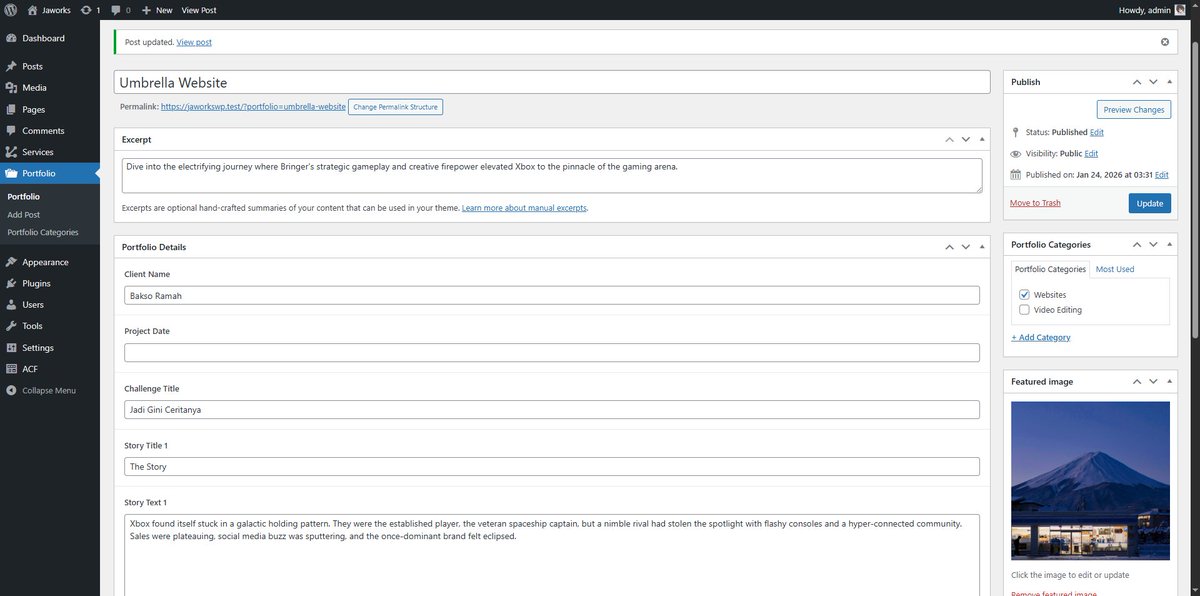Open the Pages sidebar menu
Viewport: 1200px width, 596px height.
(x=50, y=109)
